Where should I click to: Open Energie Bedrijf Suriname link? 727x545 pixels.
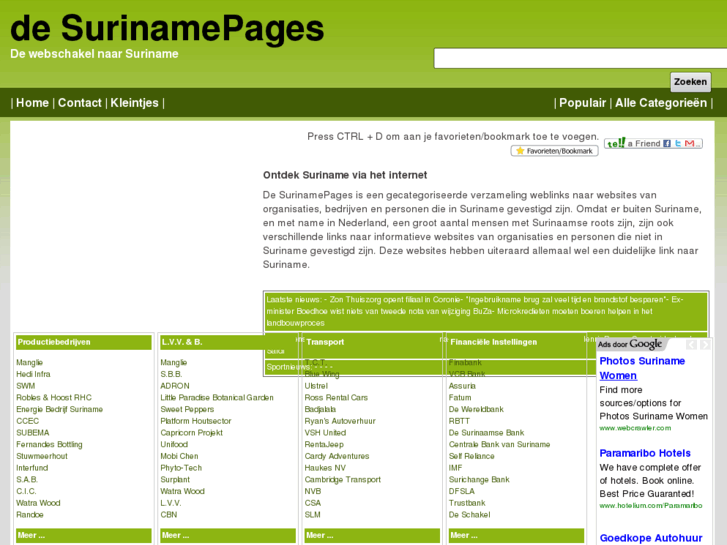(59, 409)
